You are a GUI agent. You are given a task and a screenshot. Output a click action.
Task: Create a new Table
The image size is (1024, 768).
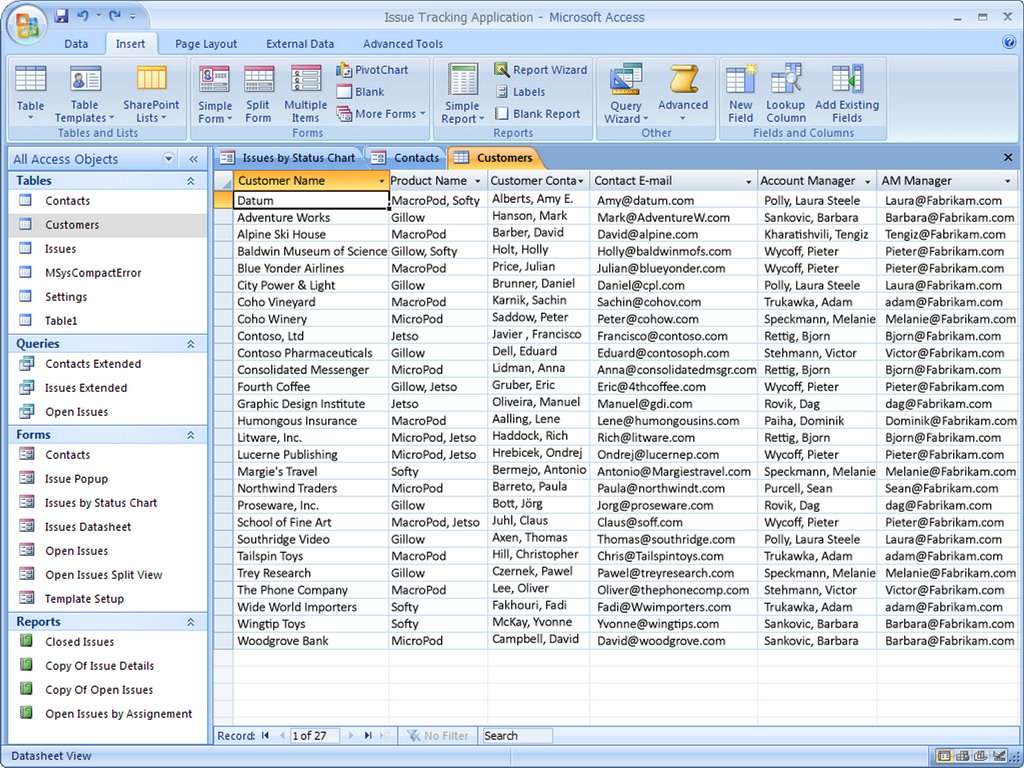tap(30, 90)
